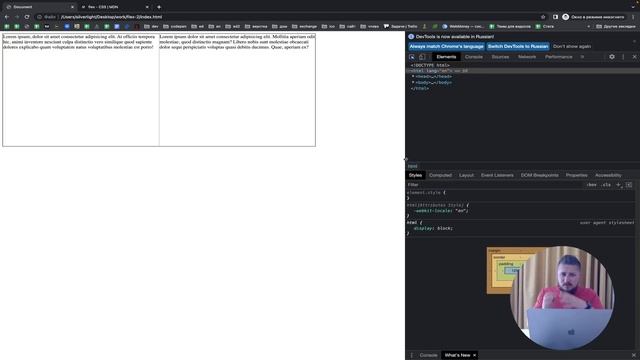Toggle the :hov element state button

tap(591, 185)
